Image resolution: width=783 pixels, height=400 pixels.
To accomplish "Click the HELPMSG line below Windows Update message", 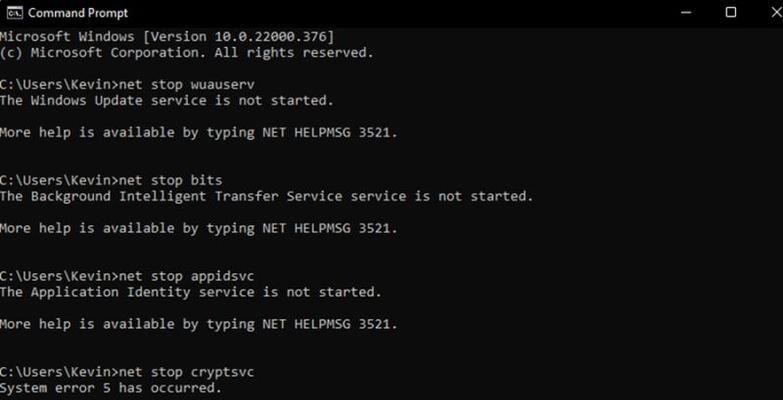I will [199, 133].
